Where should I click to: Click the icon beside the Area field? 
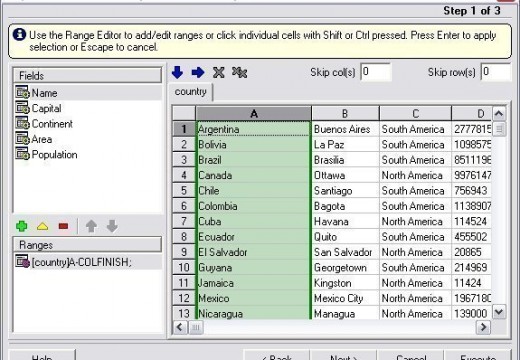click(22, 139)
